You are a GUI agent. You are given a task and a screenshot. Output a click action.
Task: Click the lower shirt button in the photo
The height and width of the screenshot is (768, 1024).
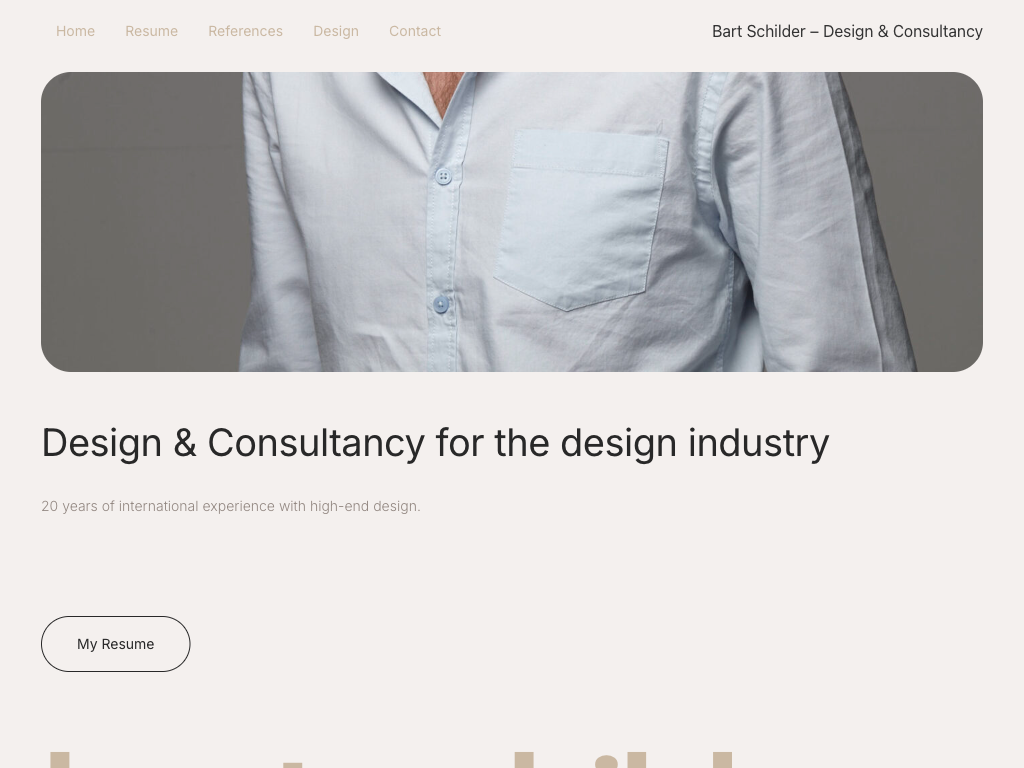(441, 304)
